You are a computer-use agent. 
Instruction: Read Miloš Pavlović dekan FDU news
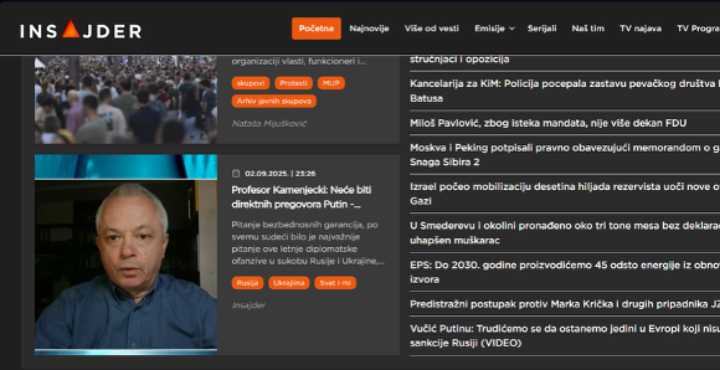(548, 123)
